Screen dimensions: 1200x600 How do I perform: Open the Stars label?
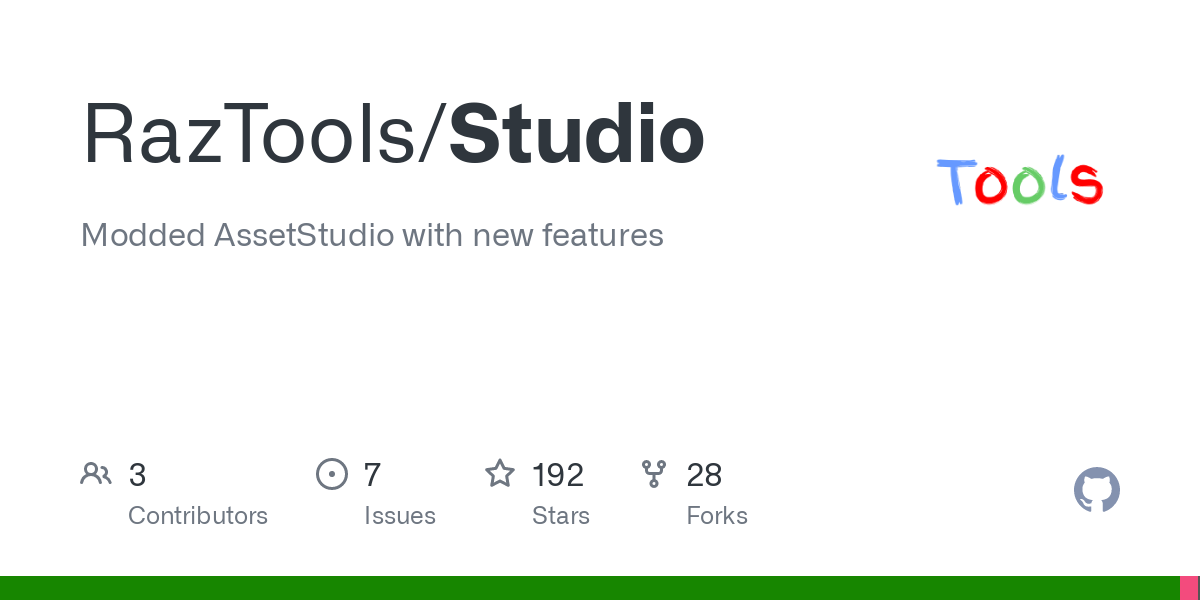point(561,516)
